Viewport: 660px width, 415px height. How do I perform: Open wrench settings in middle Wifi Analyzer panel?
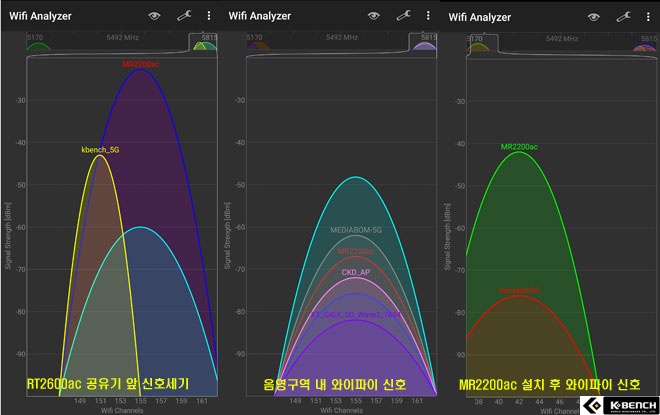[404, 16]
